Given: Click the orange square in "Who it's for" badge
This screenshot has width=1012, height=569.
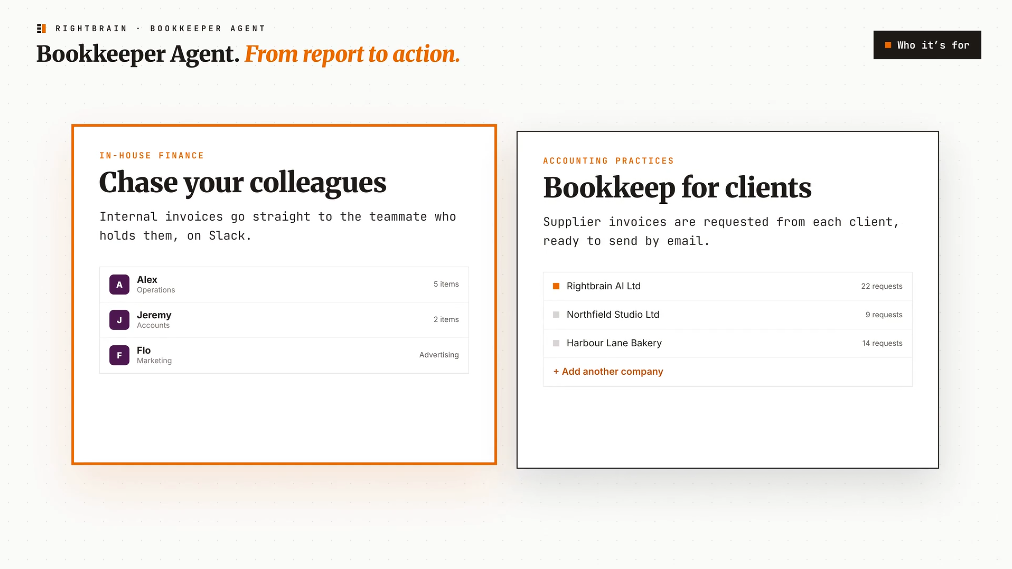Looking at the screenshot, I should point(888,45).
